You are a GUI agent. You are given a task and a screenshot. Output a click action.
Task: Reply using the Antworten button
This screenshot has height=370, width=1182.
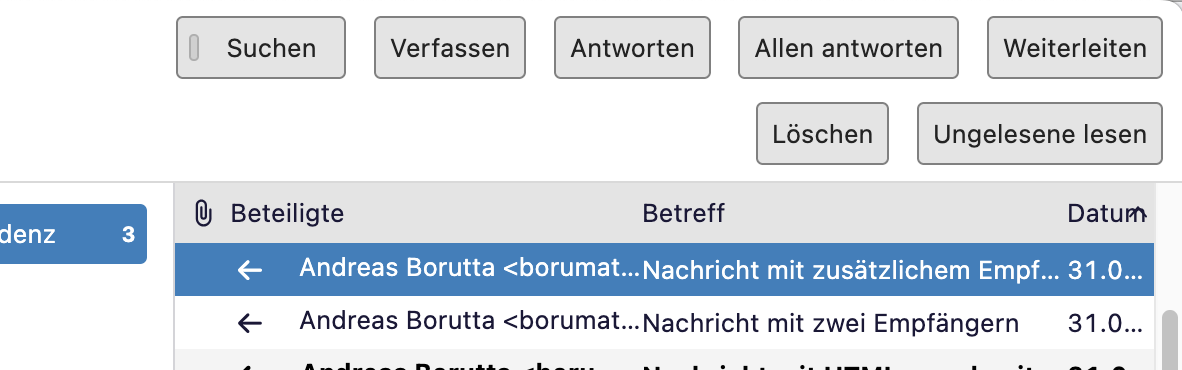(x=632, y=47)
